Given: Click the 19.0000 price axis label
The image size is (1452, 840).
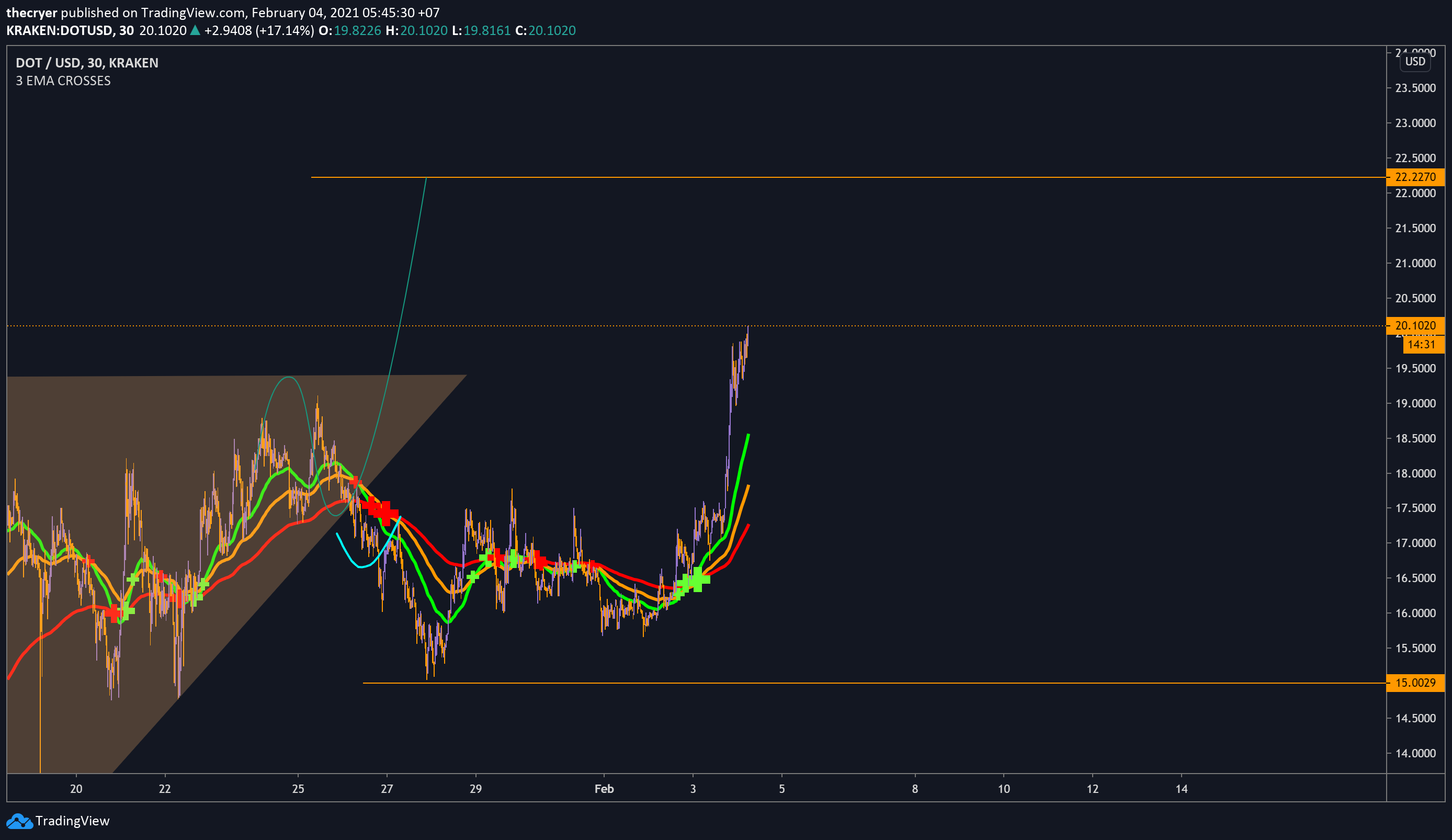Looking at the screenshot, I should [1415, 403].
